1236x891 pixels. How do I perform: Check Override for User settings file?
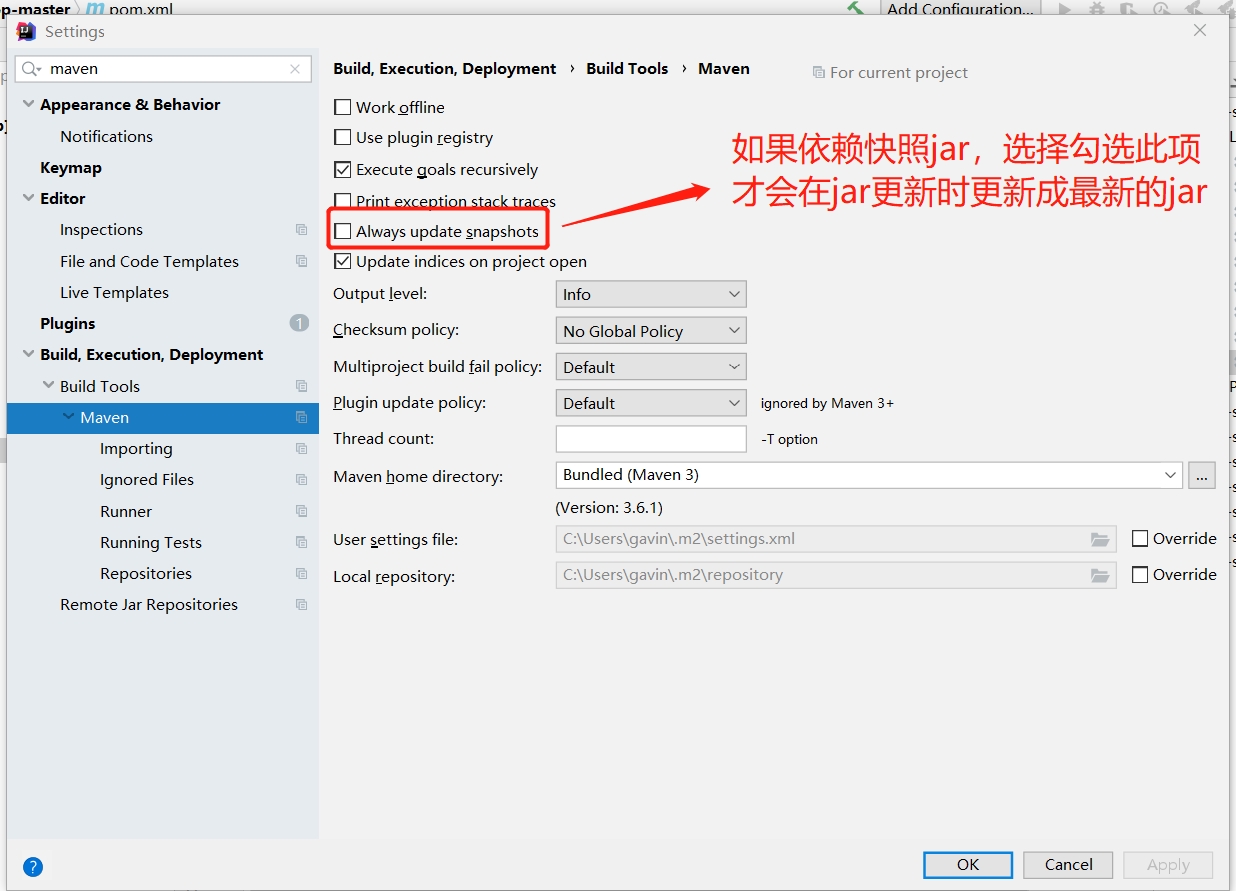click(x=1140, y=539)
